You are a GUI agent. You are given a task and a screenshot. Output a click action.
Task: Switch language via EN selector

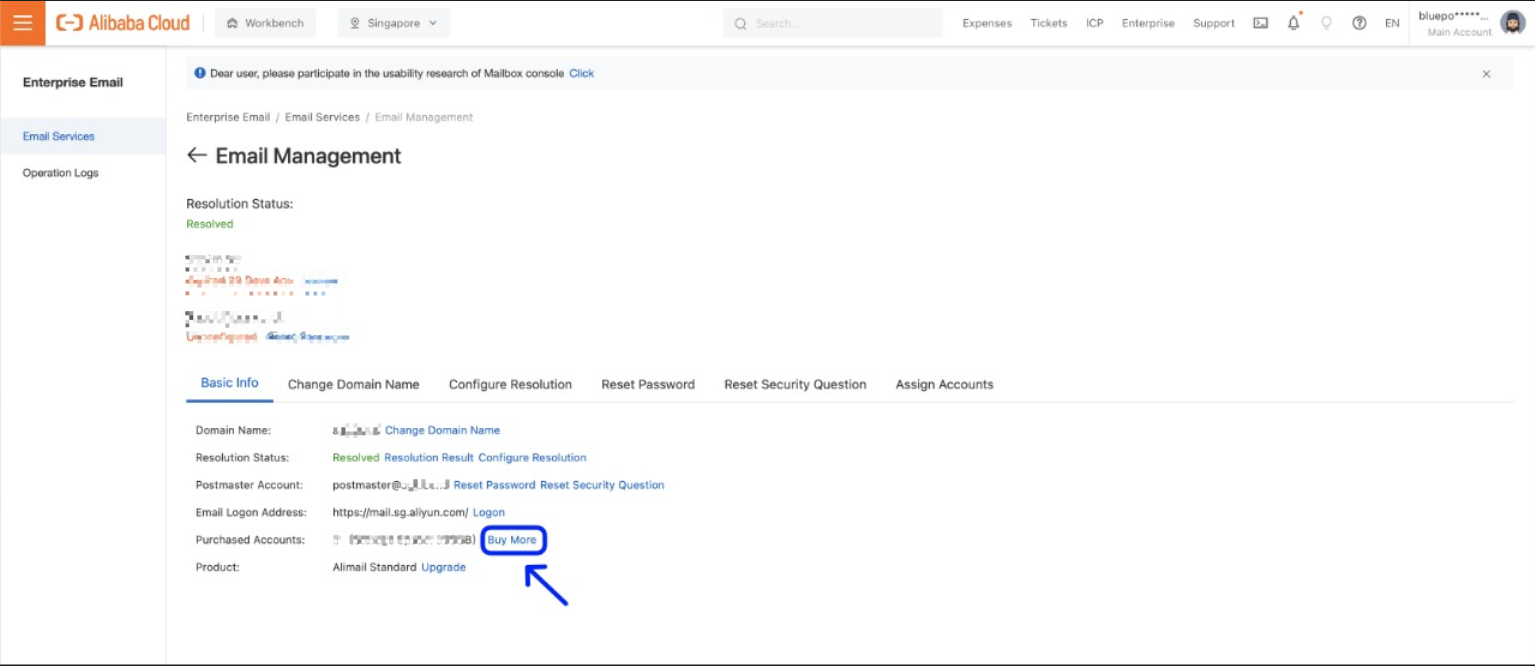click(x=1392, y=23)
